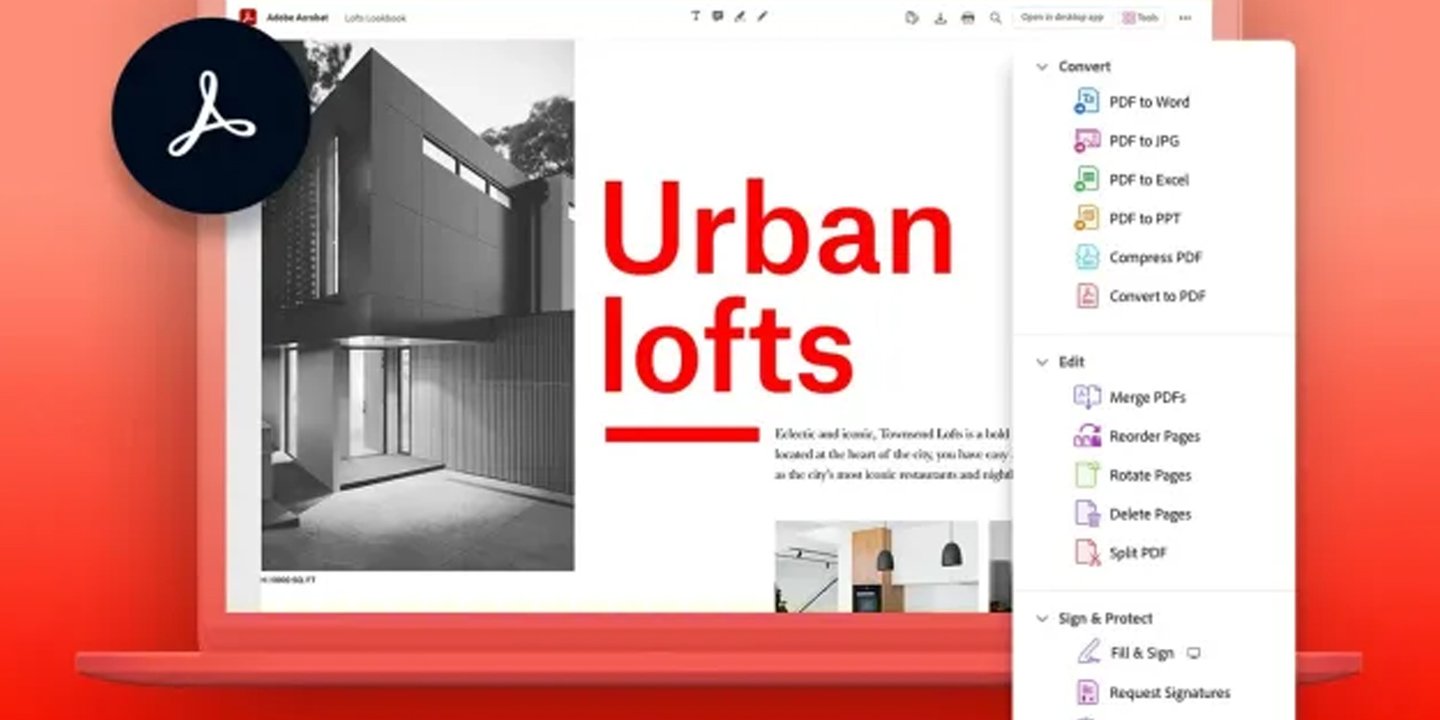Collapse the Sign & Protect section
1440x720 pixels.
point(1041,619)
